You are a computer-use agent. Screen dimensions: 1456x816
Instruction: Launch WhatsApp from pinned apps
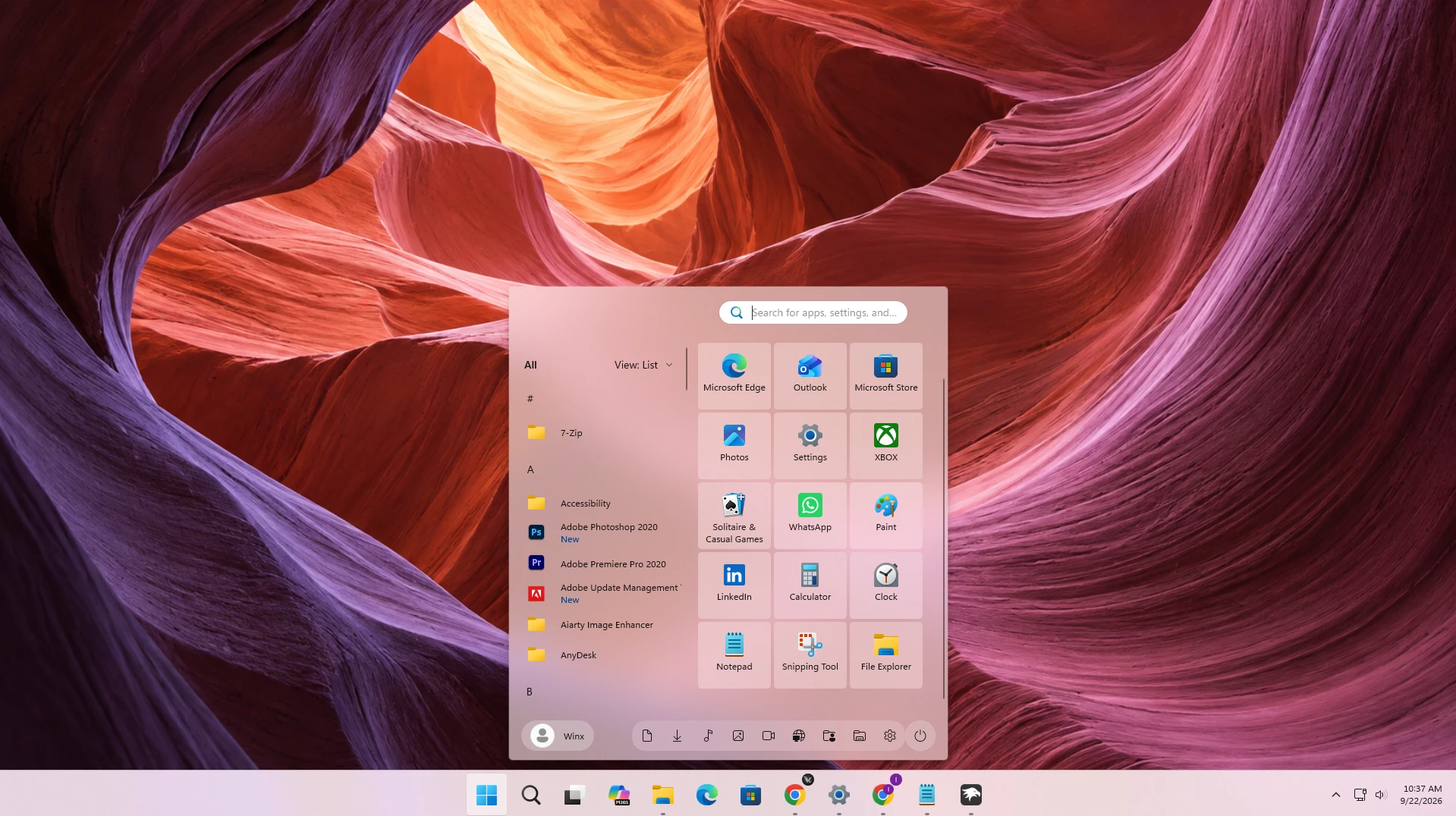[810, 515]
